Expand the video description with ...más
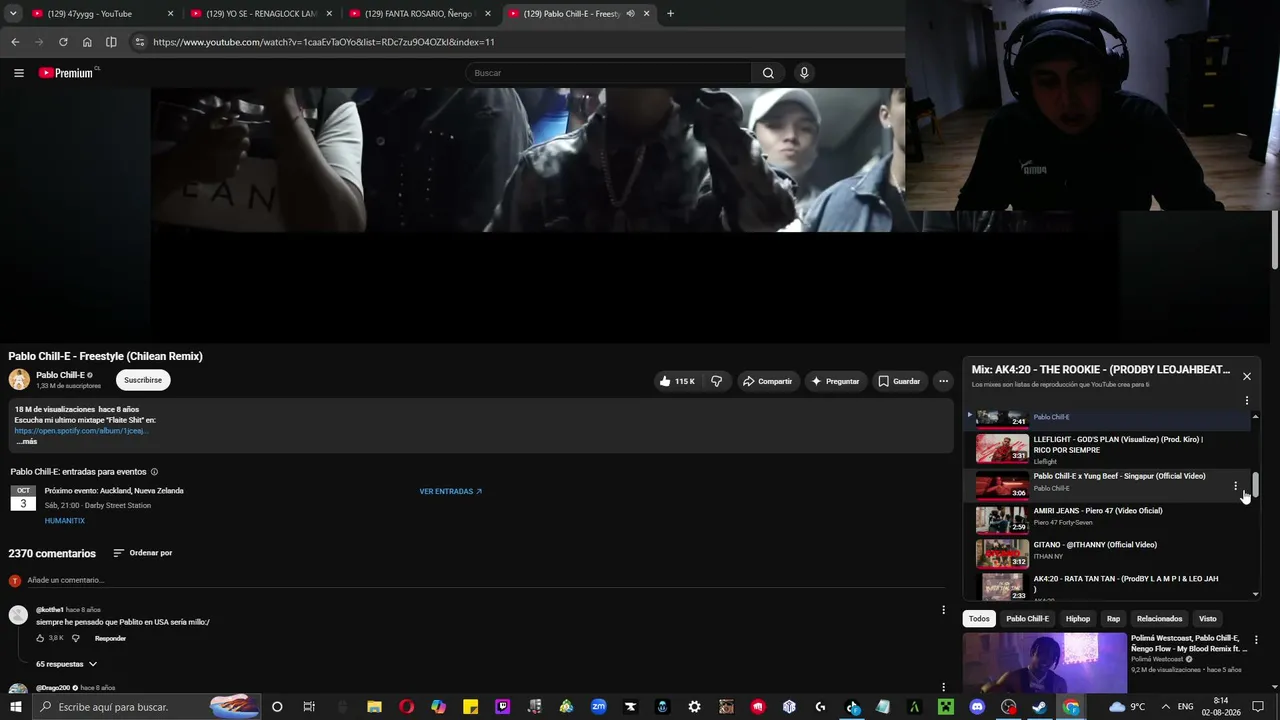 tap(26, 441)
